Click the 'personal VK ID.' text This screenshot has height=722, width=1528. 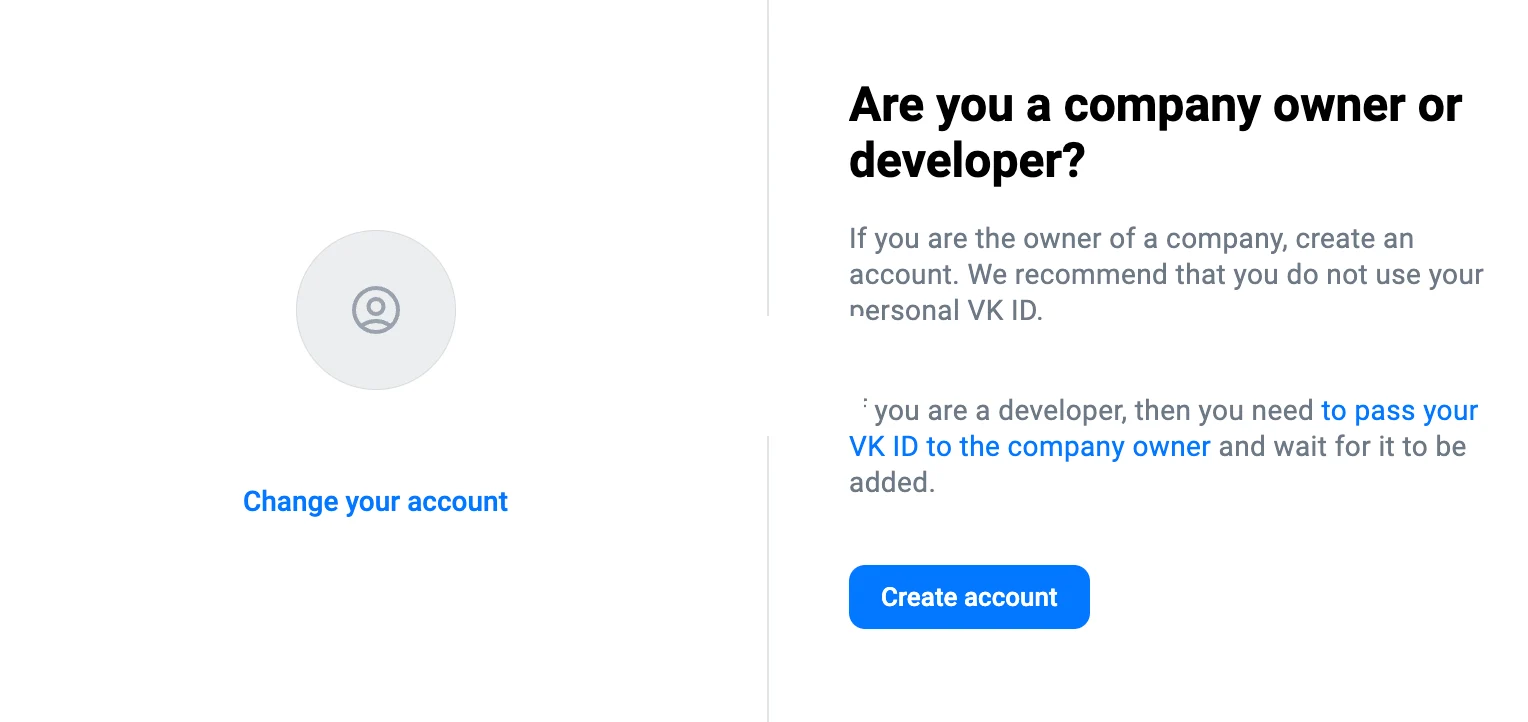coord(946,311)
